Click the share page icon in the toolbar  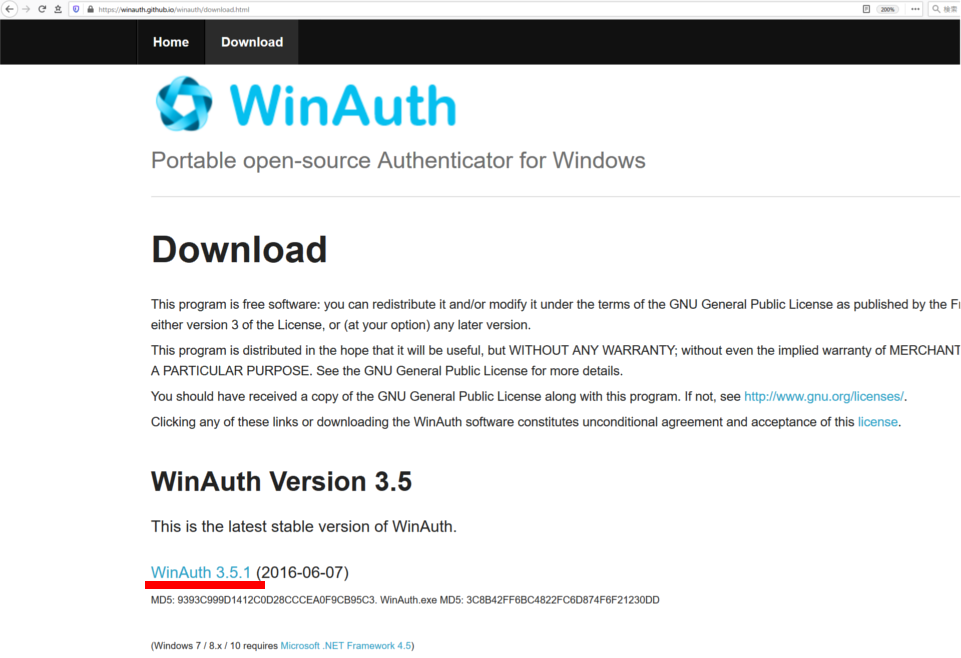pyautogui.click(x=57, y=9)
